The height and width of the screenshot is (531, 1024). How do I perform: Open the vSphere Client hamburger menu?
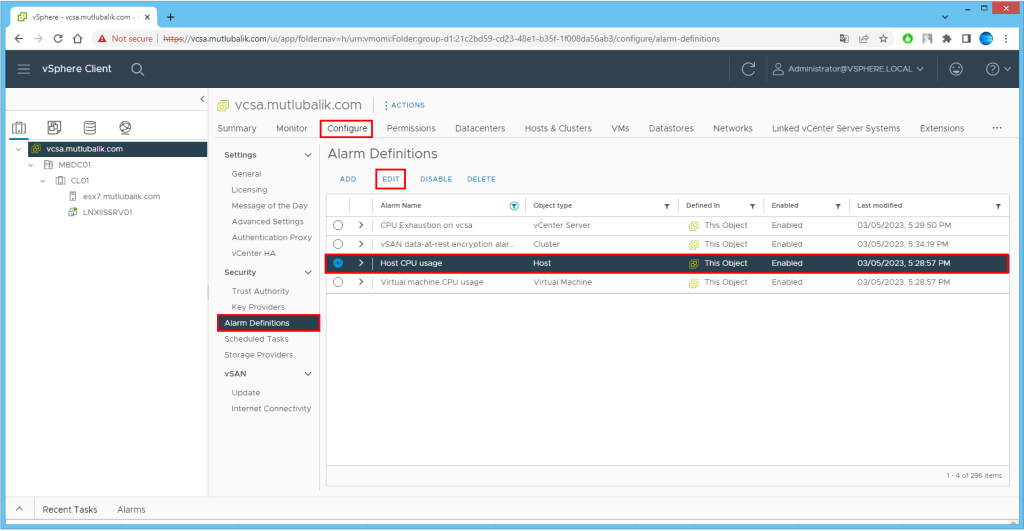pos(24,69)
